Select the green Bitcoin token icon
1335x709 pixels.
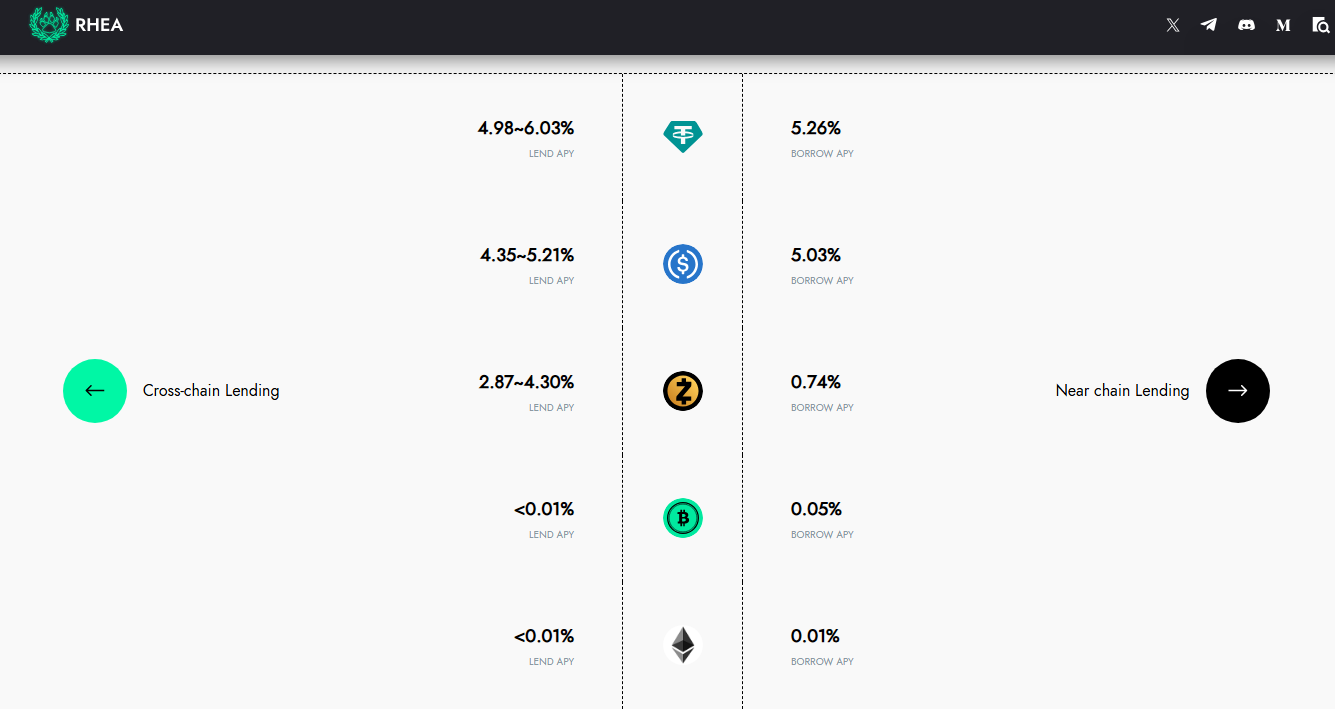tap(683, 518)
